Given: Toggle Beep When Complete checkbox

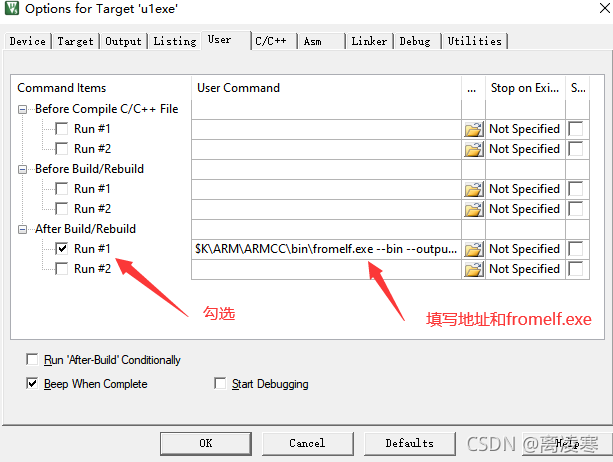Looking at the screenshot, I should point(32,383).
